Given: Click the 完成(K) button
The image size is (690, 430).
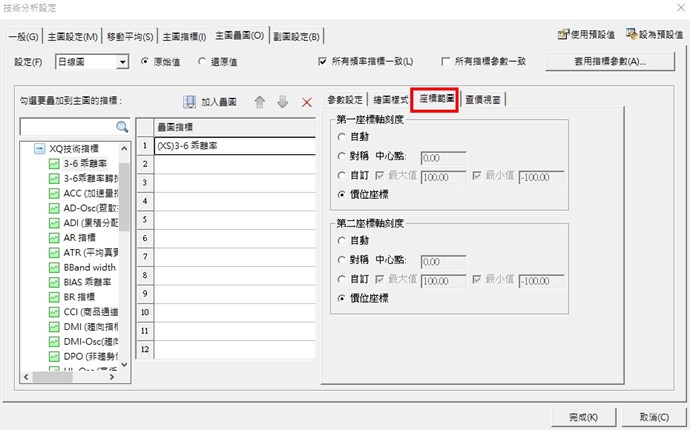Looking at the screenshot, I should coord(584,417).
